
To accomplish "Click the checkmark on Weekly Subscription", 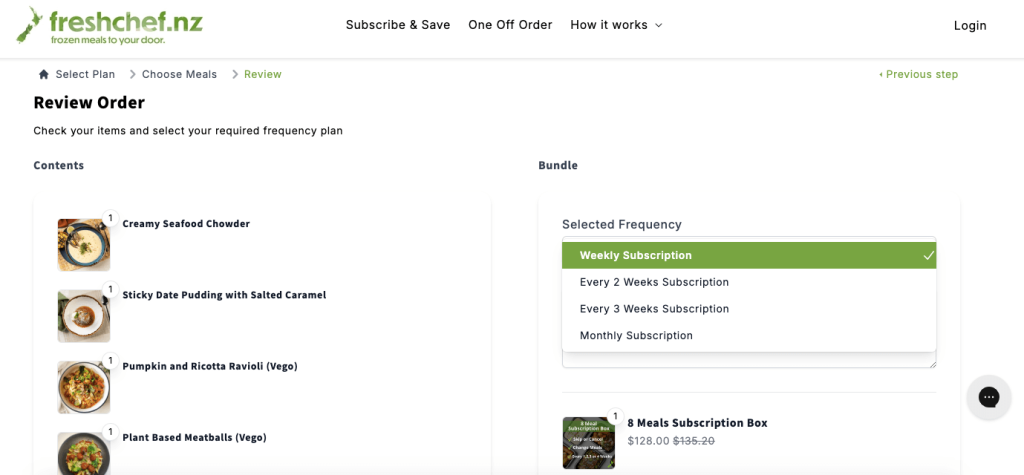I will 929,255.
